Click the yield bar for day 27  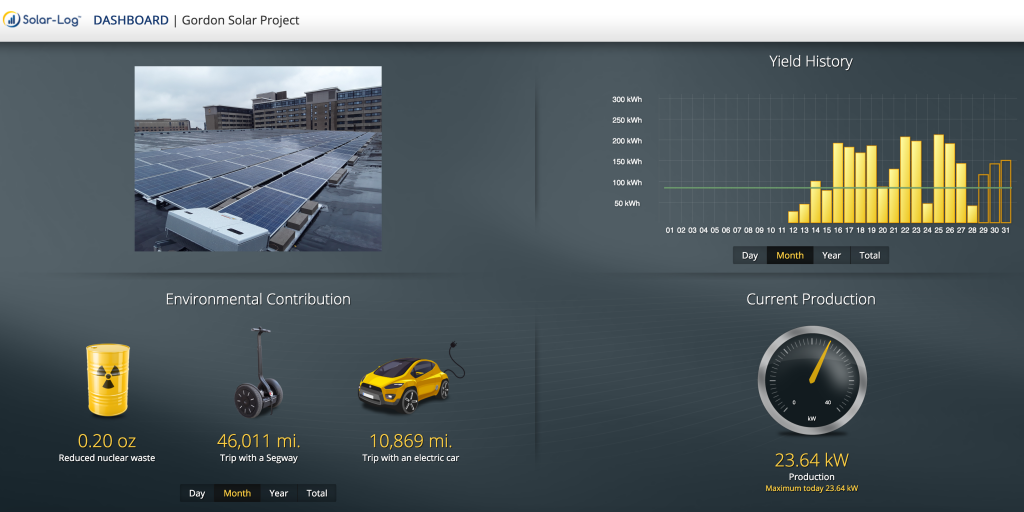pos(961,193)
